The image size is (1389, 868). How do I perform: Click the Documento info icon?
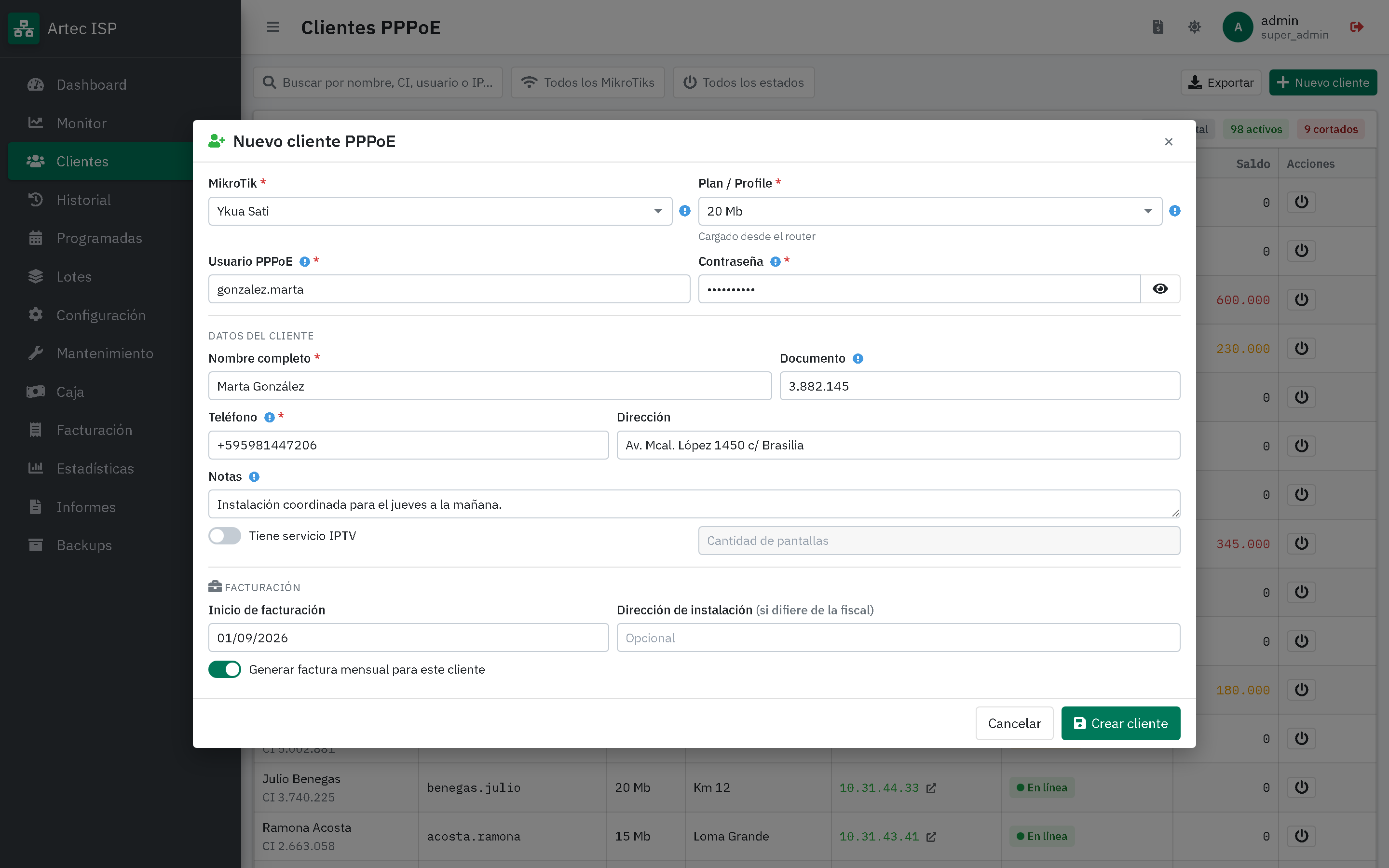[858, 359]
